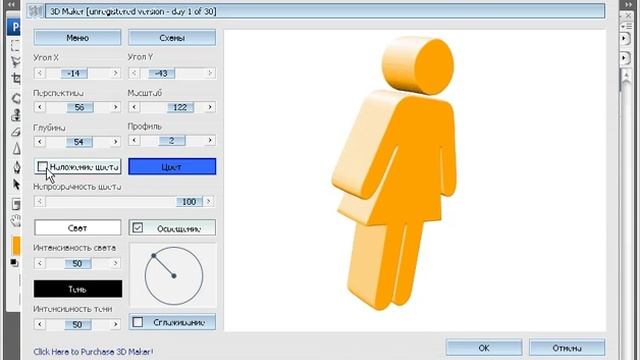The image size is (640, 360).
Task: Increase Глубина with right arrow
Action: [x=116, y=142]
